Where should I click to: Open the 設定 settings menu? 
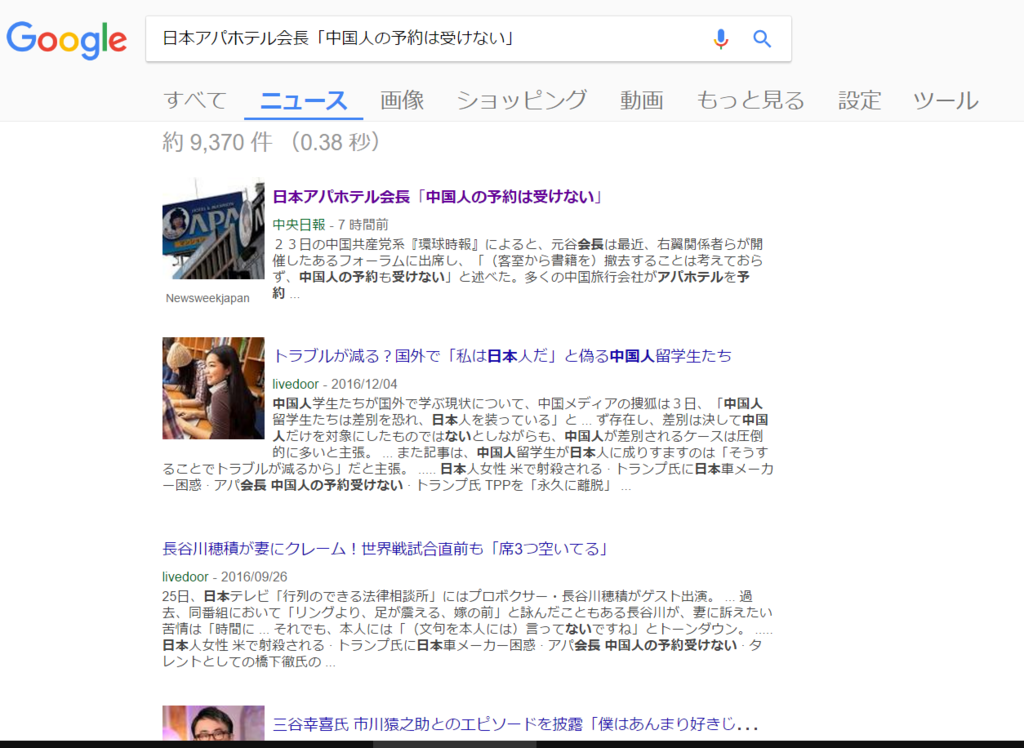point(858,99)
